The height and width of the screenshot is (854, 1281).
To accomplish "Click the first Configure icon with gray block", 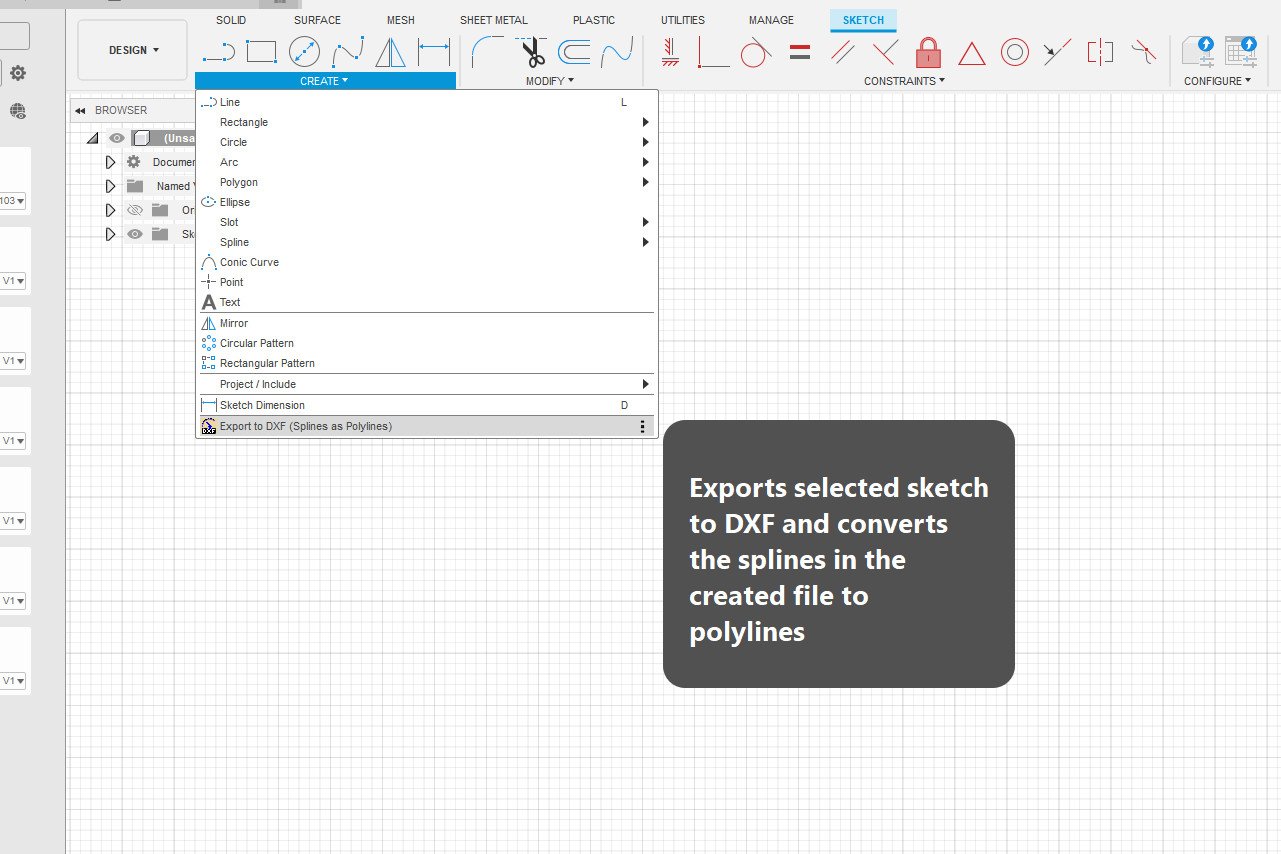I will [1198, 52].
